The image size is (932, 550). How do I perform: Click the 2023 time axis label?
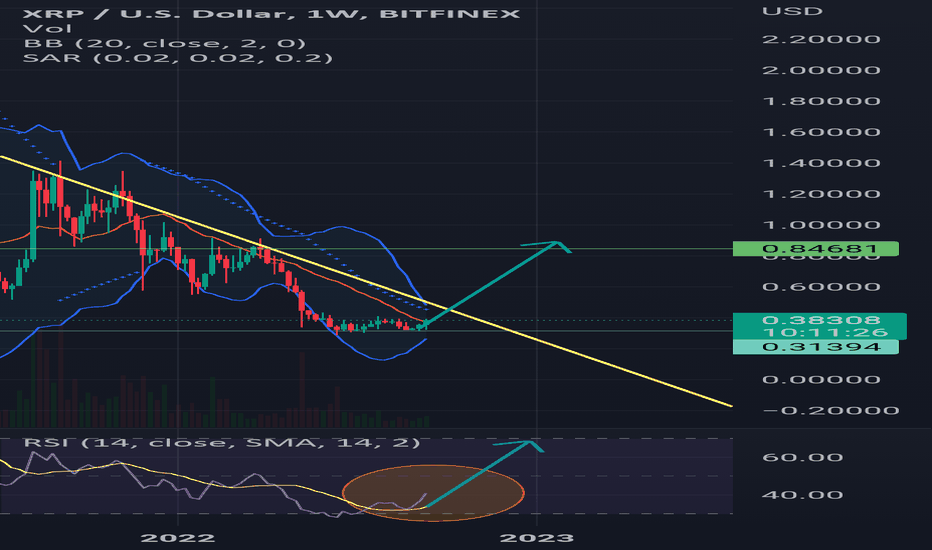[x=537, y=538]
